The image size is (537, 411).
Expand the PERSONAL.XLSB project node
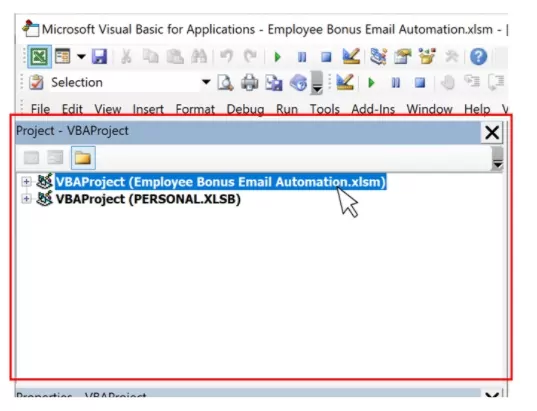[26, 199]
